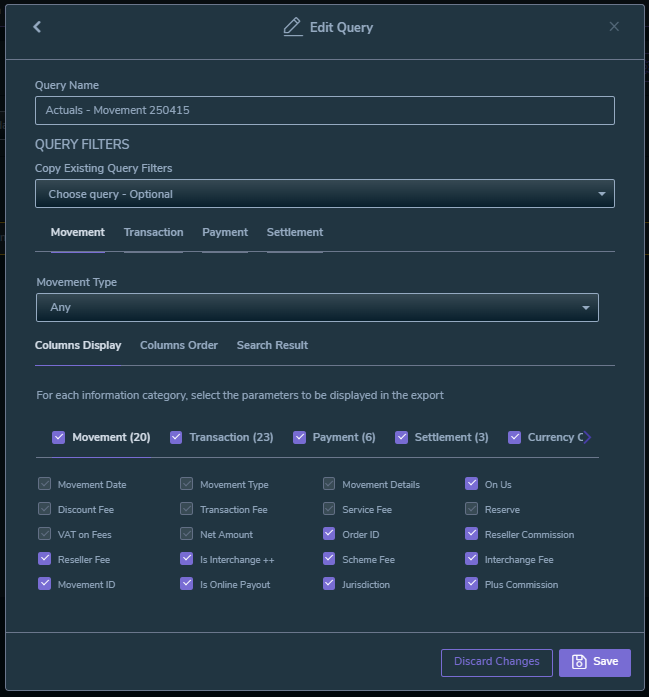Expand the Movement Type dropdown

317,307
